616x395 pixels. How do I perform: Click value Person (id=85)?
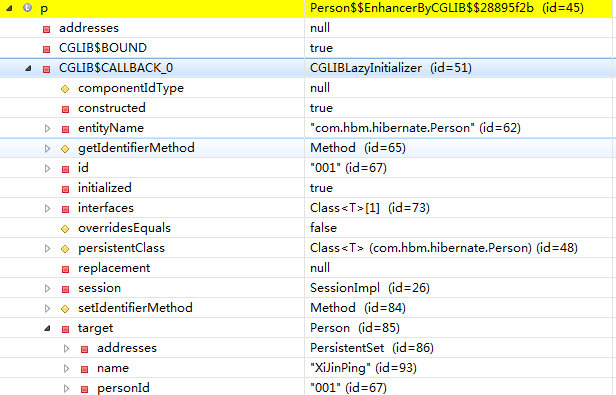coord(355,328)
